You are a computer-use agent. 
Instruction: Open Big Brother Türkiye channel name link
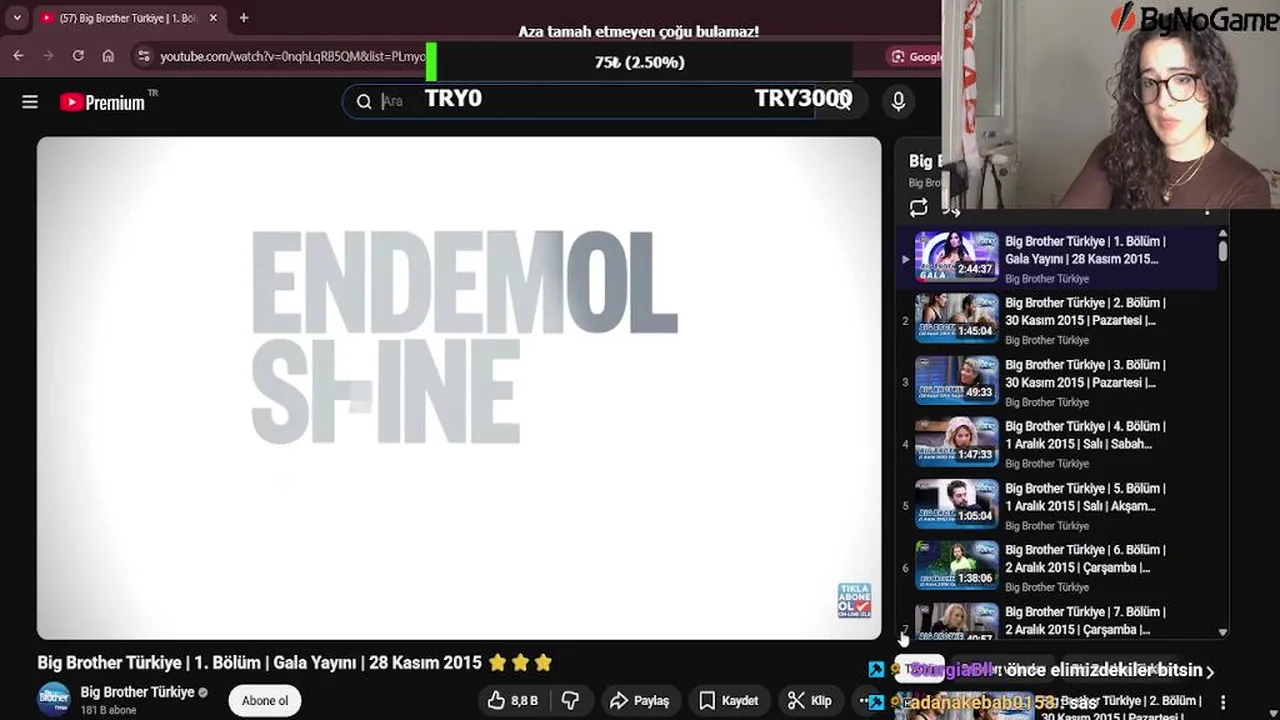tap(137, 692)
